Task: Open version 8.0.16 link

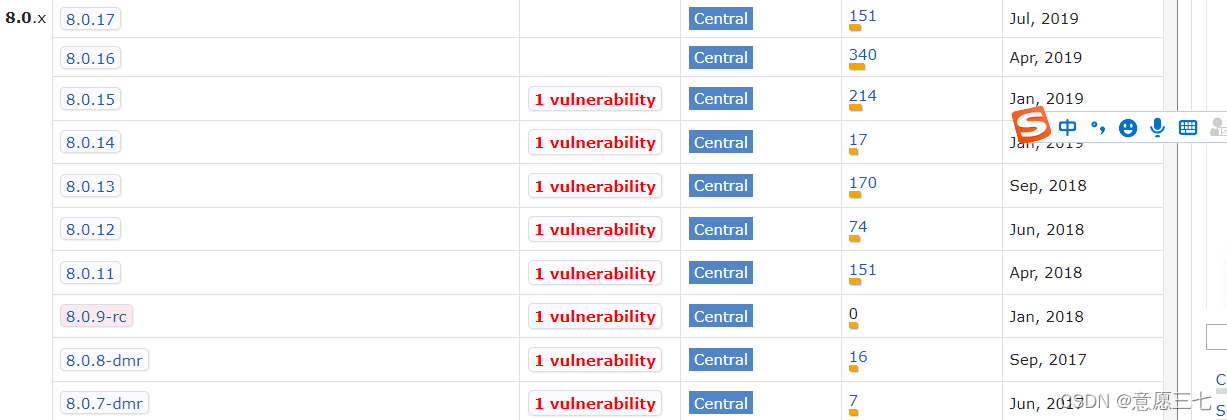Action: point(91,58)
